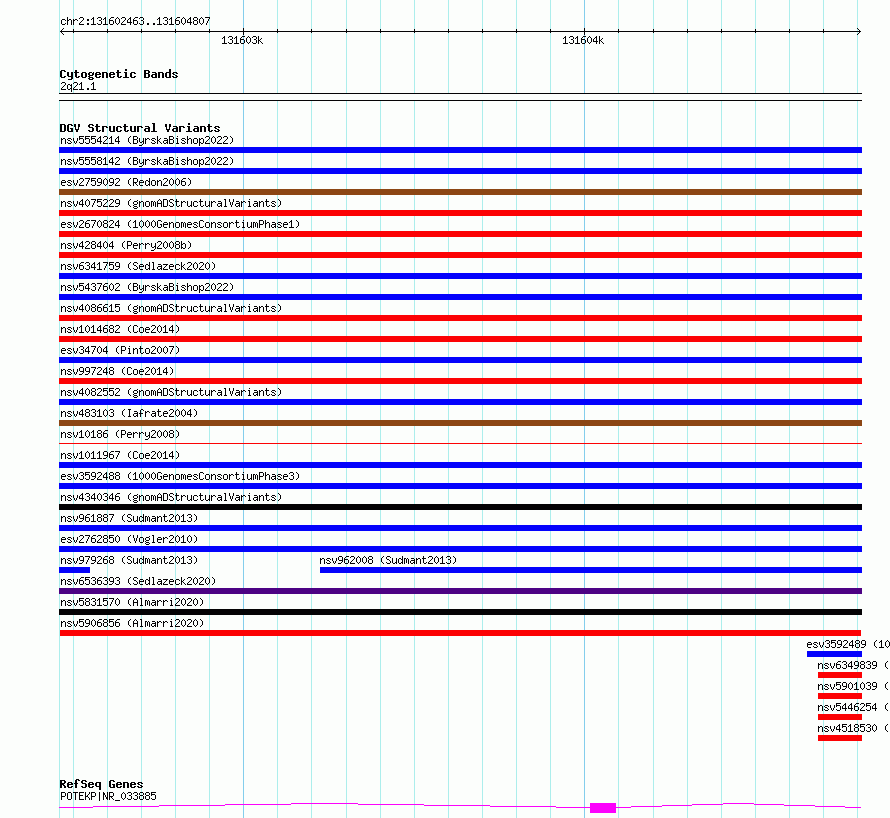
Task: Select the red nsv5906856 feature bar
Action: [x=460, y=633]
